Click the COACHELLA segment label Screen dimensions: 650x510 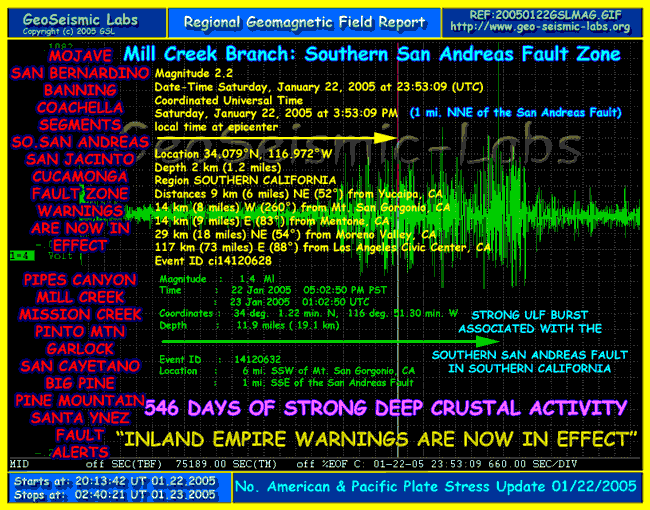(80, 107)
